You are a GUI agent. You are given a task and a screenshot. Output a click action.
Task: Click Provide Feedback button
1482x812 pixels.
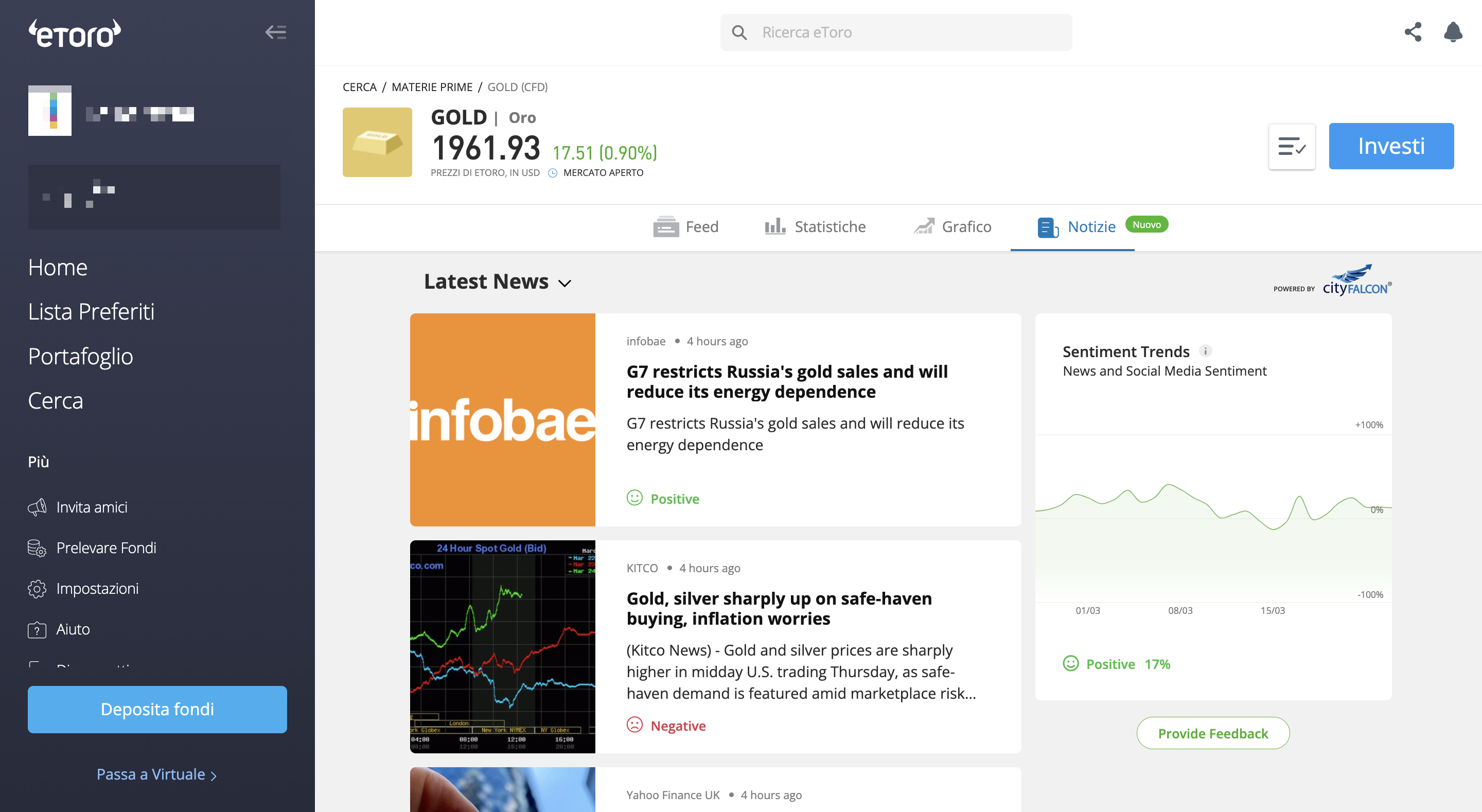1213,733
